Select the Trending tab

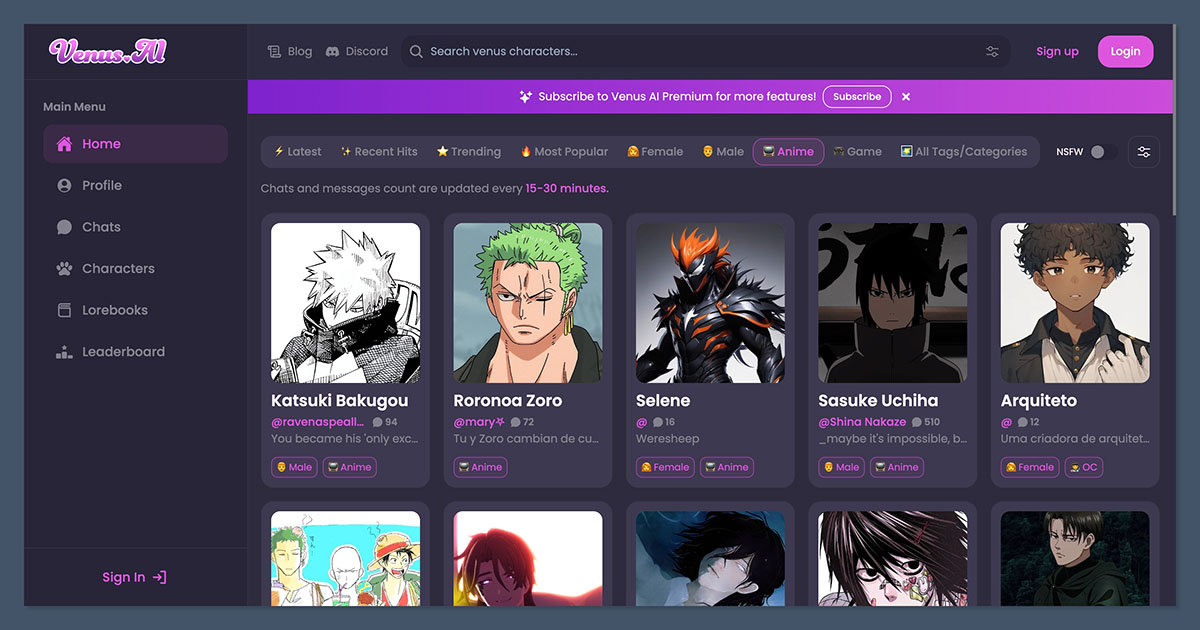[x=469, y=152]
